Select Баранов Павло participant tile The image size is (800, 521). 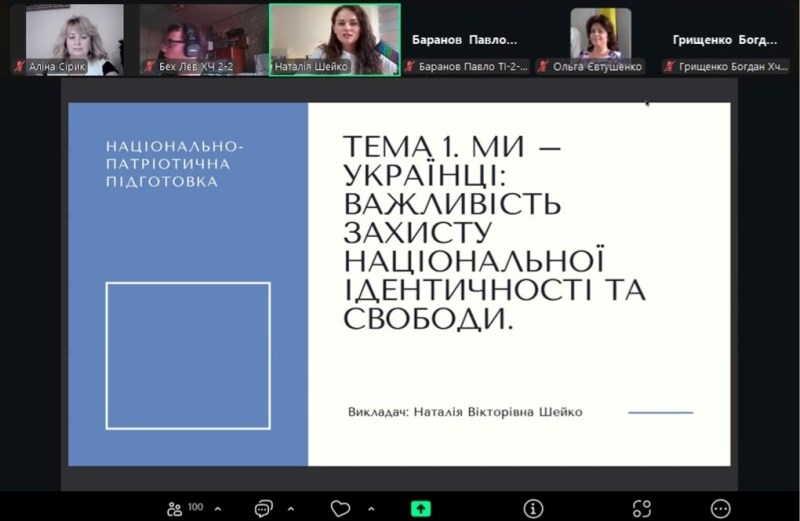pyautogui.click(x=466, y=40)
